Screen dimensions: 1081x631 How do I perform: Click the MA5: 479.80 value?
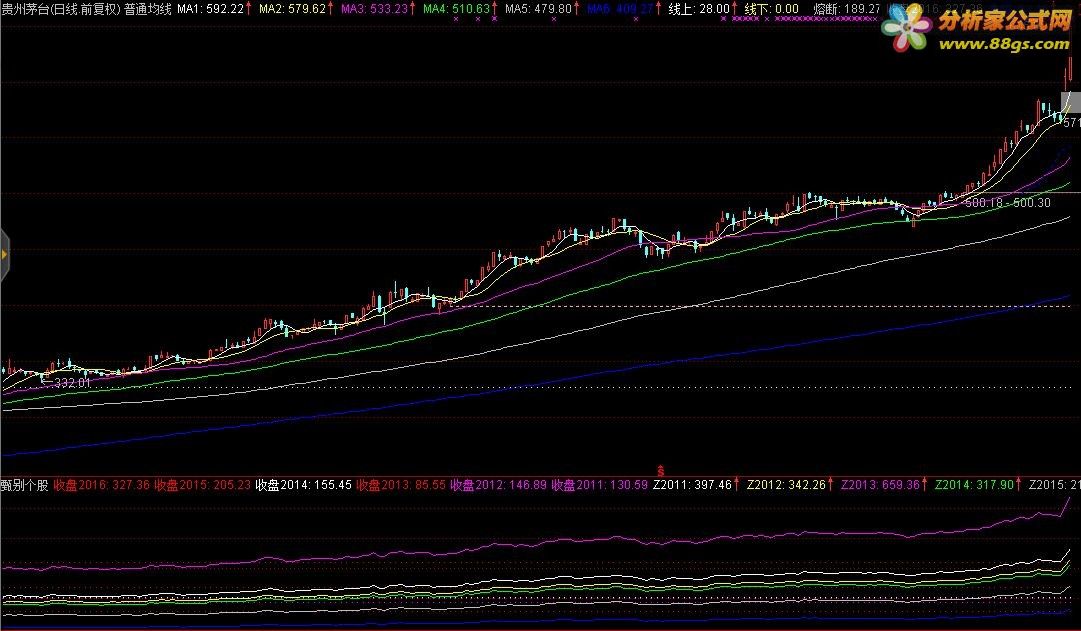(538, 9)
